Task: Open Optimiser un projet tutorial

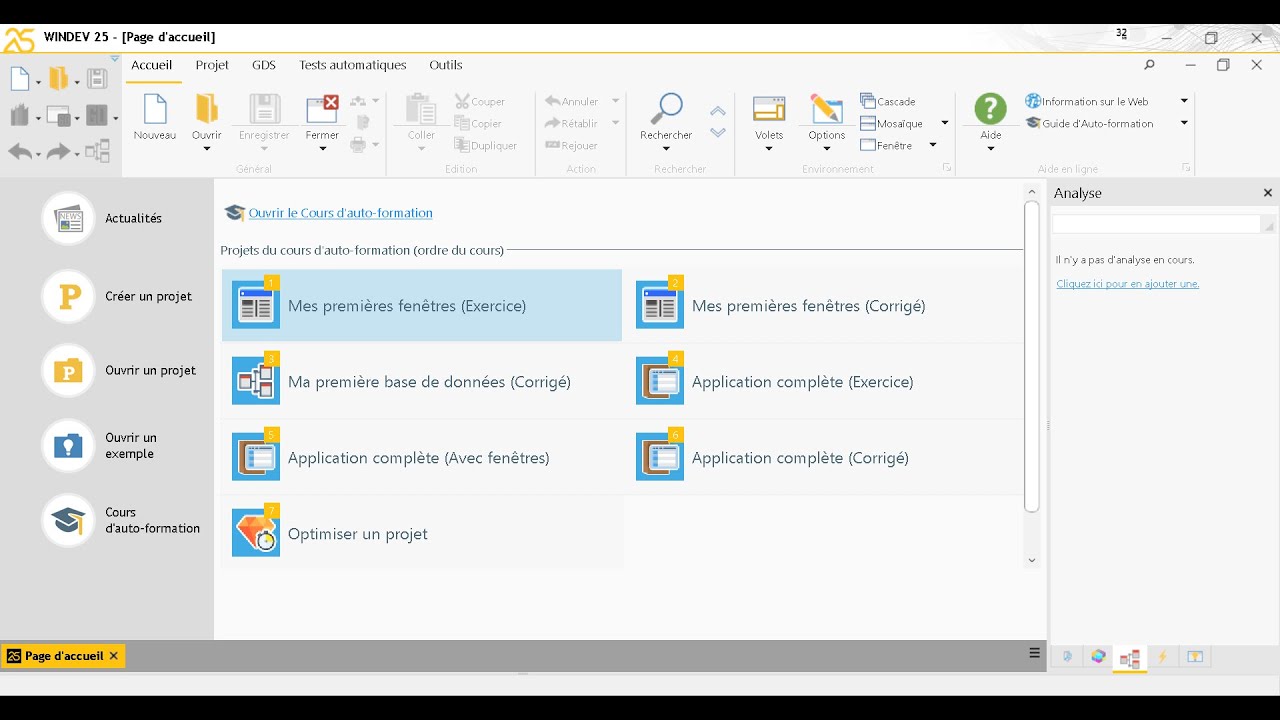Action: click(422, 533)
